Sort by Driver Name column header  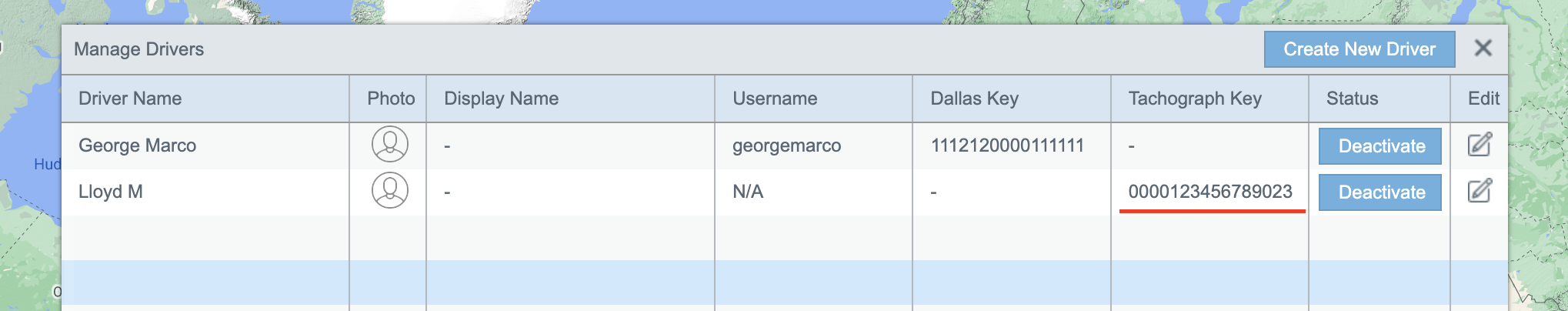[130, 99]
